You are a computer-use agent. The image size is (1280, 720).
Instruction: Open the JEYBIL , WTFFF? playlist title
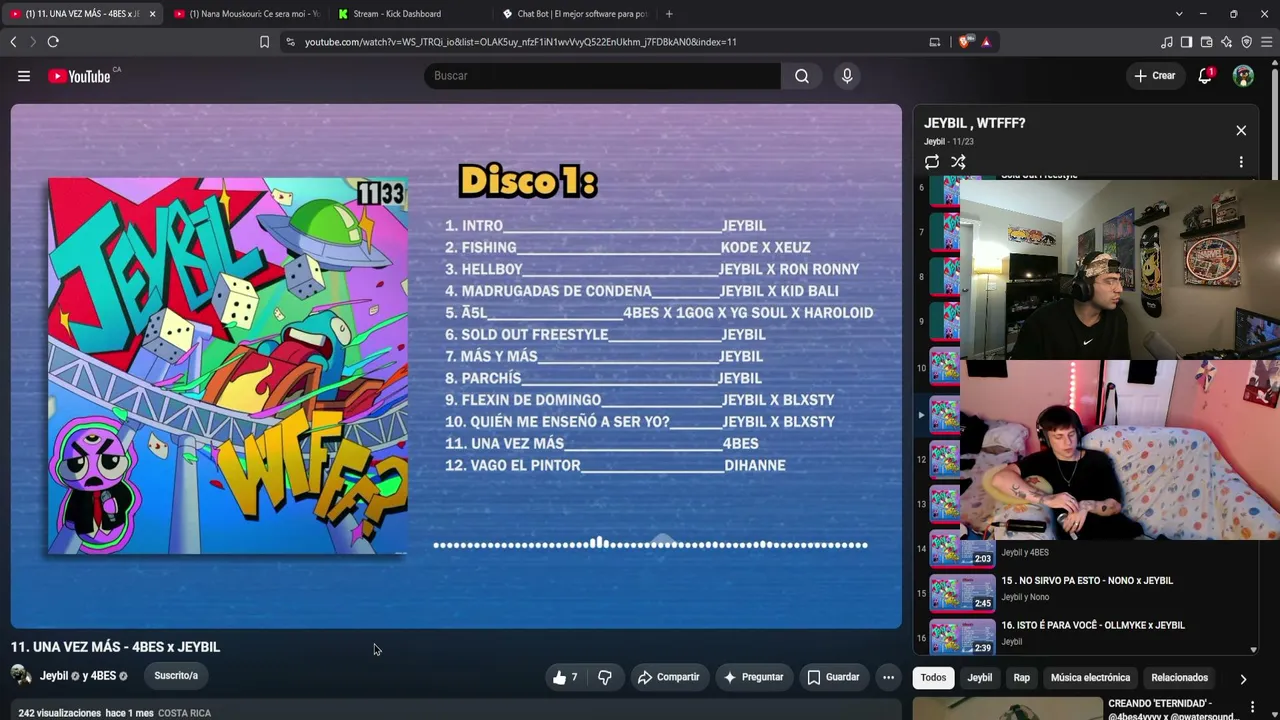click(974, 123)
